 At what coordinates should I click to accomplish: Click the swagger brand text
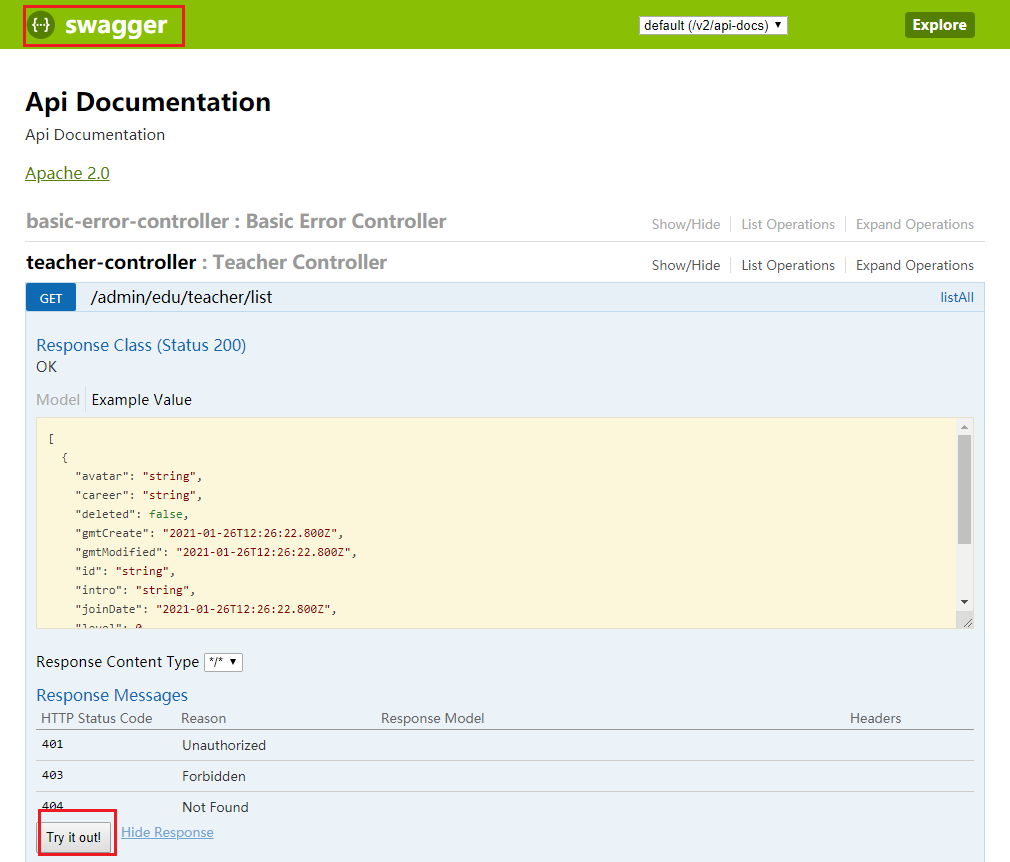pyautogui.click(x=116, y=25)
